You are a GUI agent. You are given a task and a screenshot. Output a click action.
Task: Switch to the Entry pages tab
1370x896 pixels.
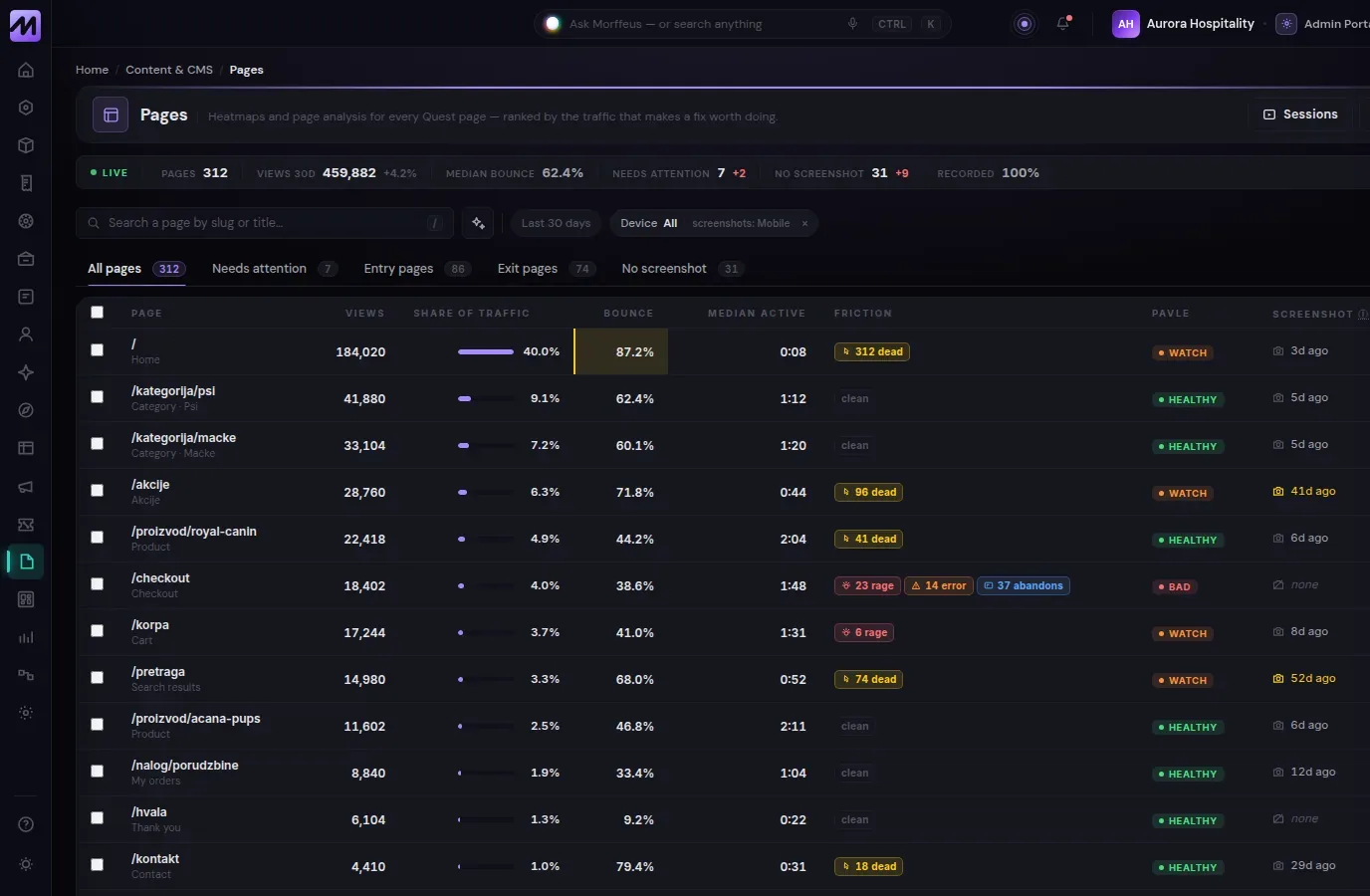416,269
